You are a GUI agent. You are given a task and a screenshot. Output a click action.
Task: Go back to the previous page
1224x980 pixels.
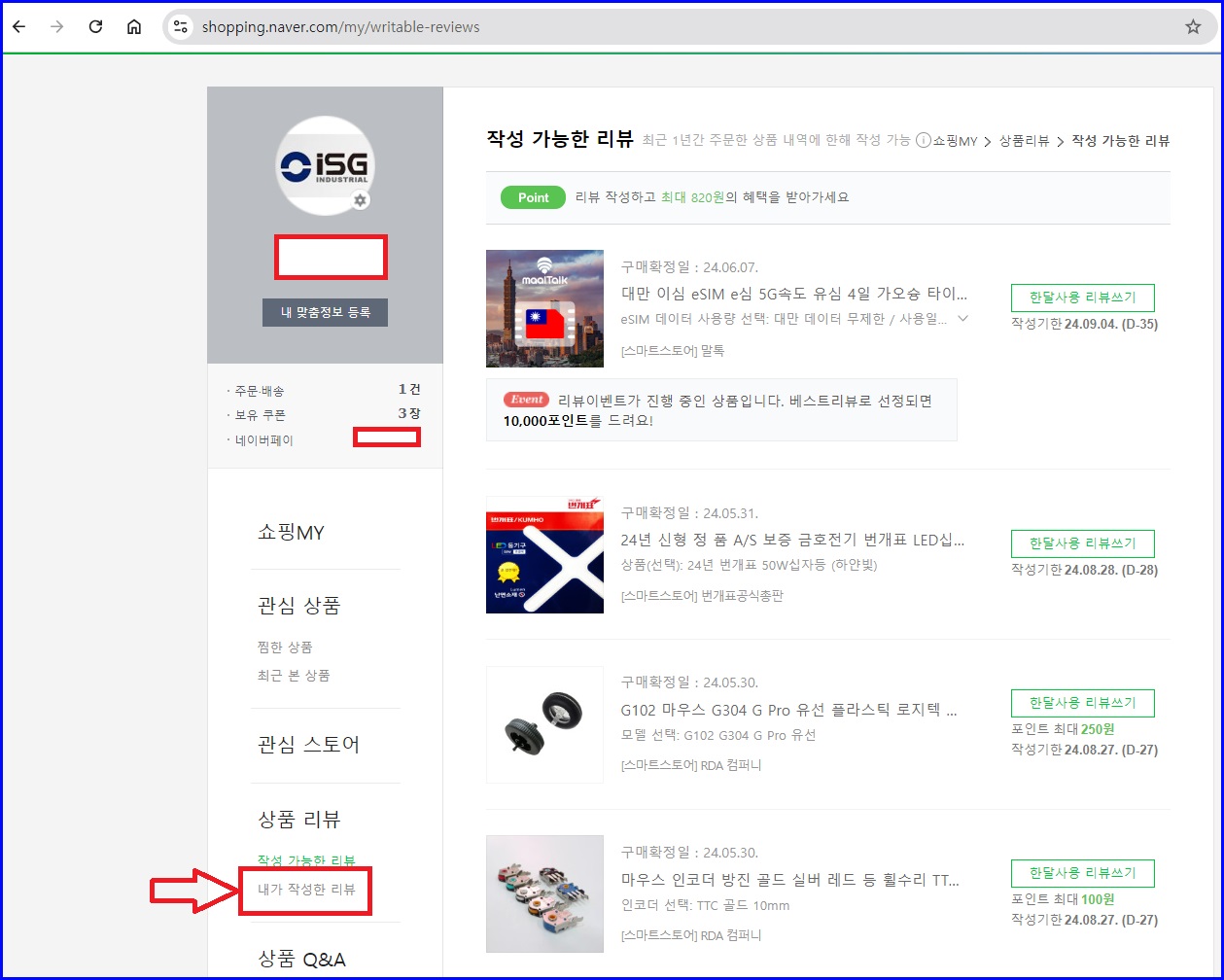[x=18, y=27]
